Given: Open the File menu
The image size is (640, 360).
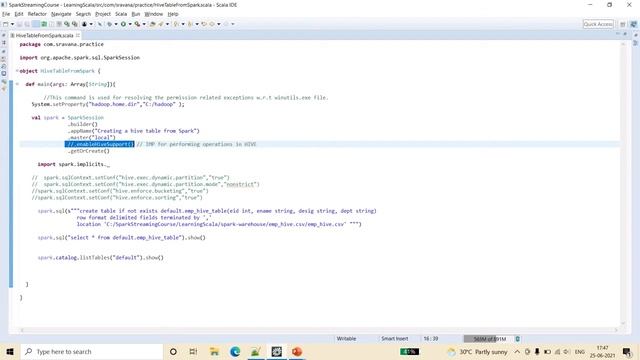Looking at the screenshot, I should (x=6, y=14).
